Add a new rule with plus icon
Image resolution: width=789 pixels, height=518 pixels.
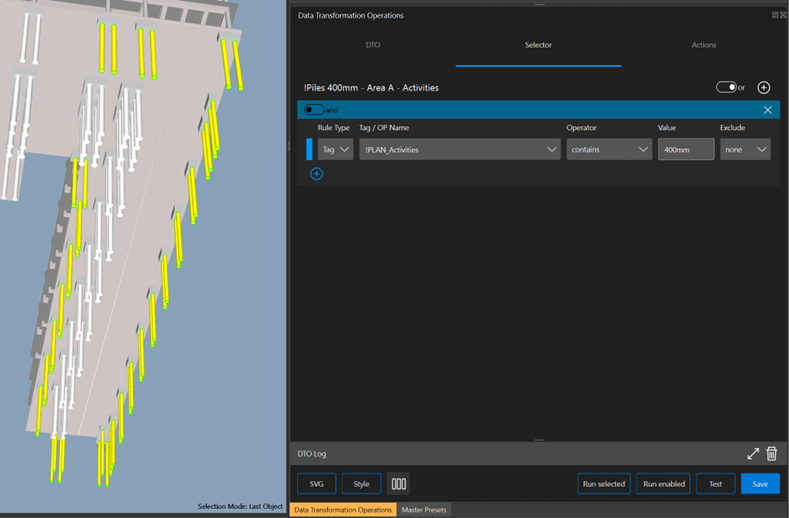[316, 174]
